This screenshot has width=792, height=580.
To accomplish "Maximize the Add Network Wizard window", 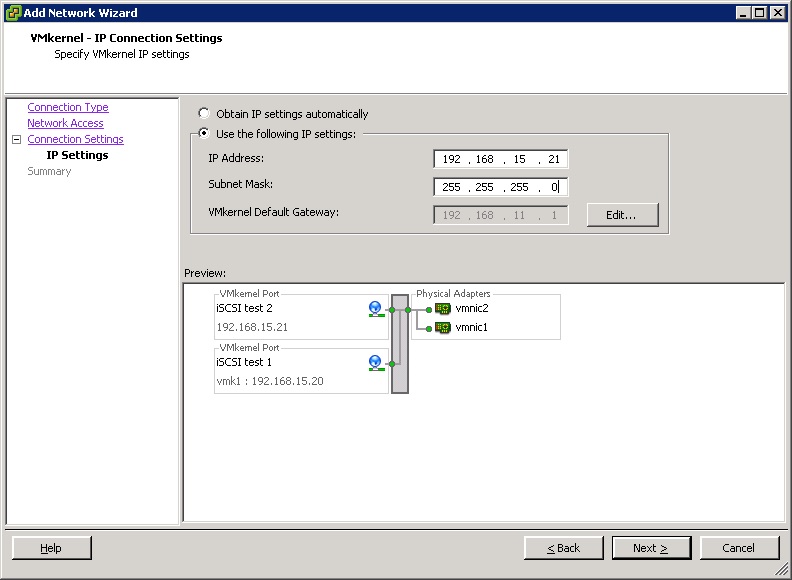I will tap(760, 13).
